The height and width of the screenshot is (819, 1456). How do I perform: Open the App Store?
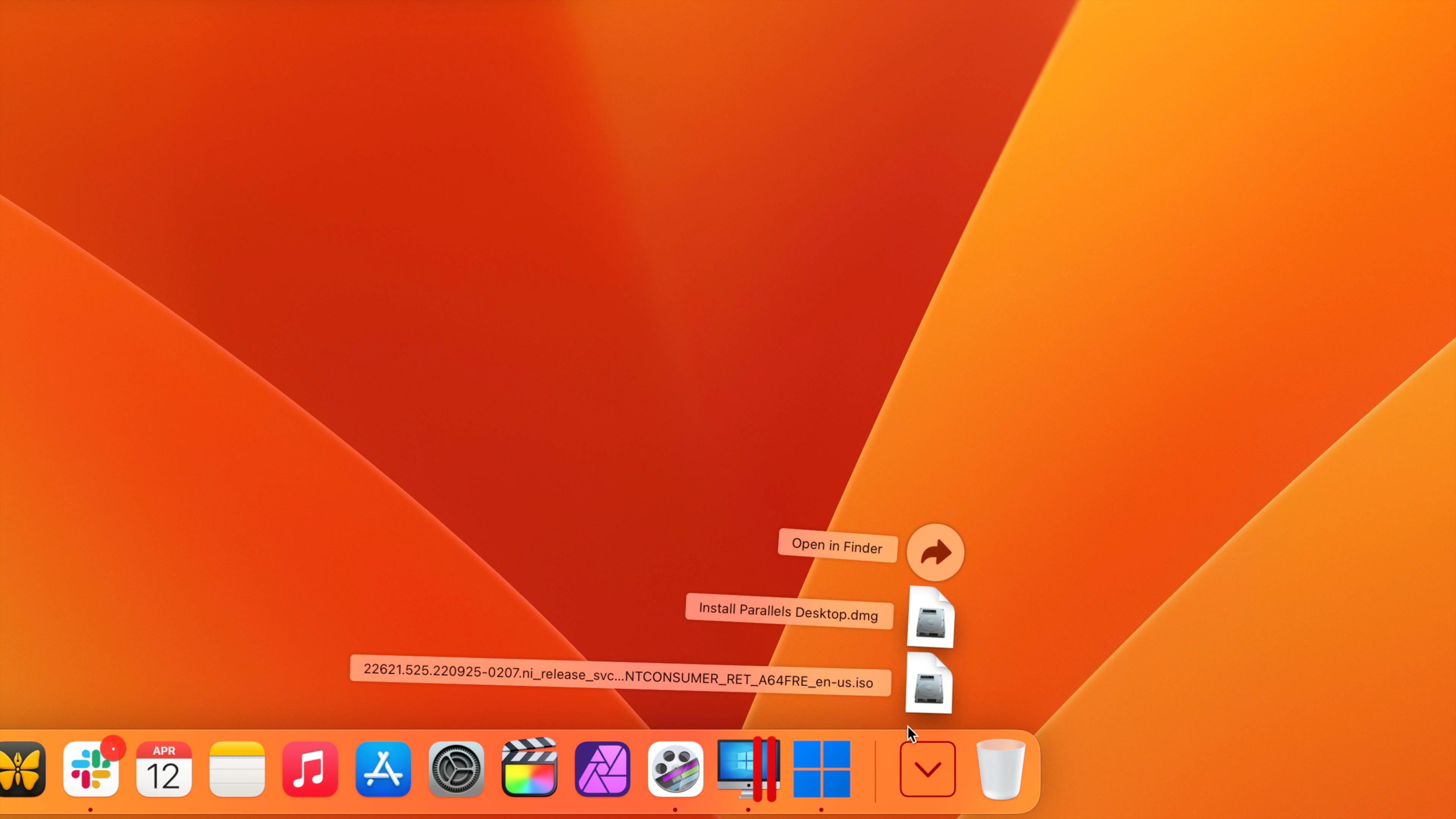click(x=383, y=769)
